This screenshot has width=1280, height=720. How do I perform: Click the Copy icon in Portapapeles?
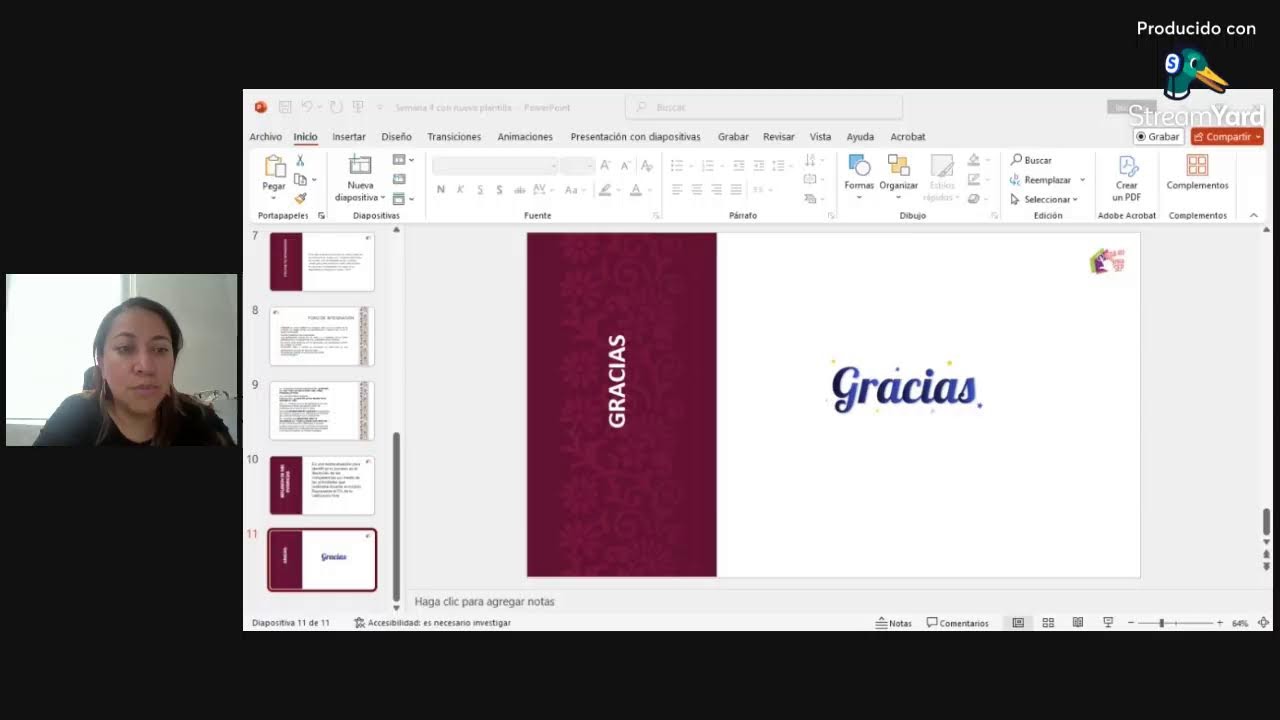click(300, 179)
